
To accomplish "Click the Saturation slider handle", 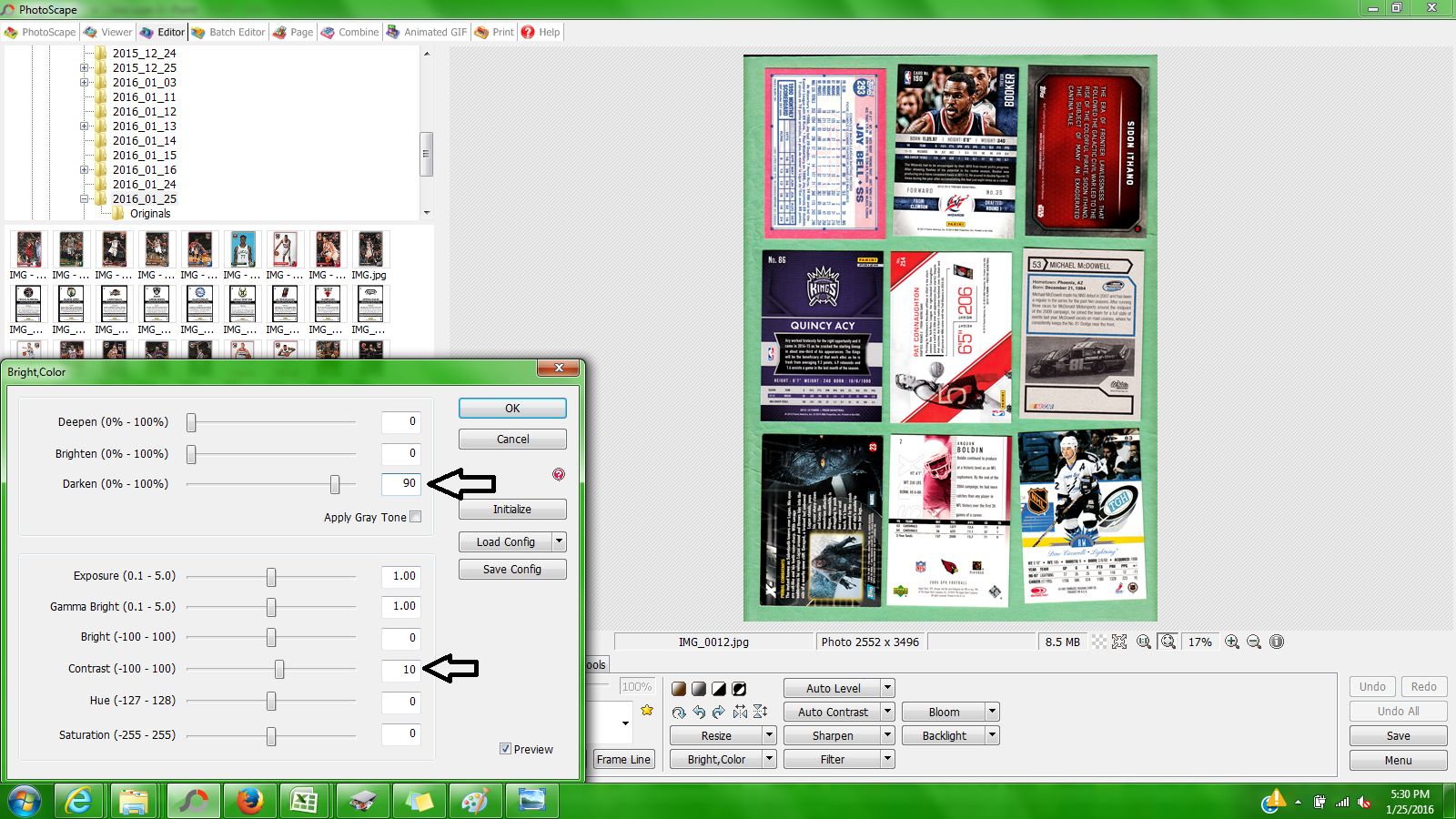I will (271, 735).
